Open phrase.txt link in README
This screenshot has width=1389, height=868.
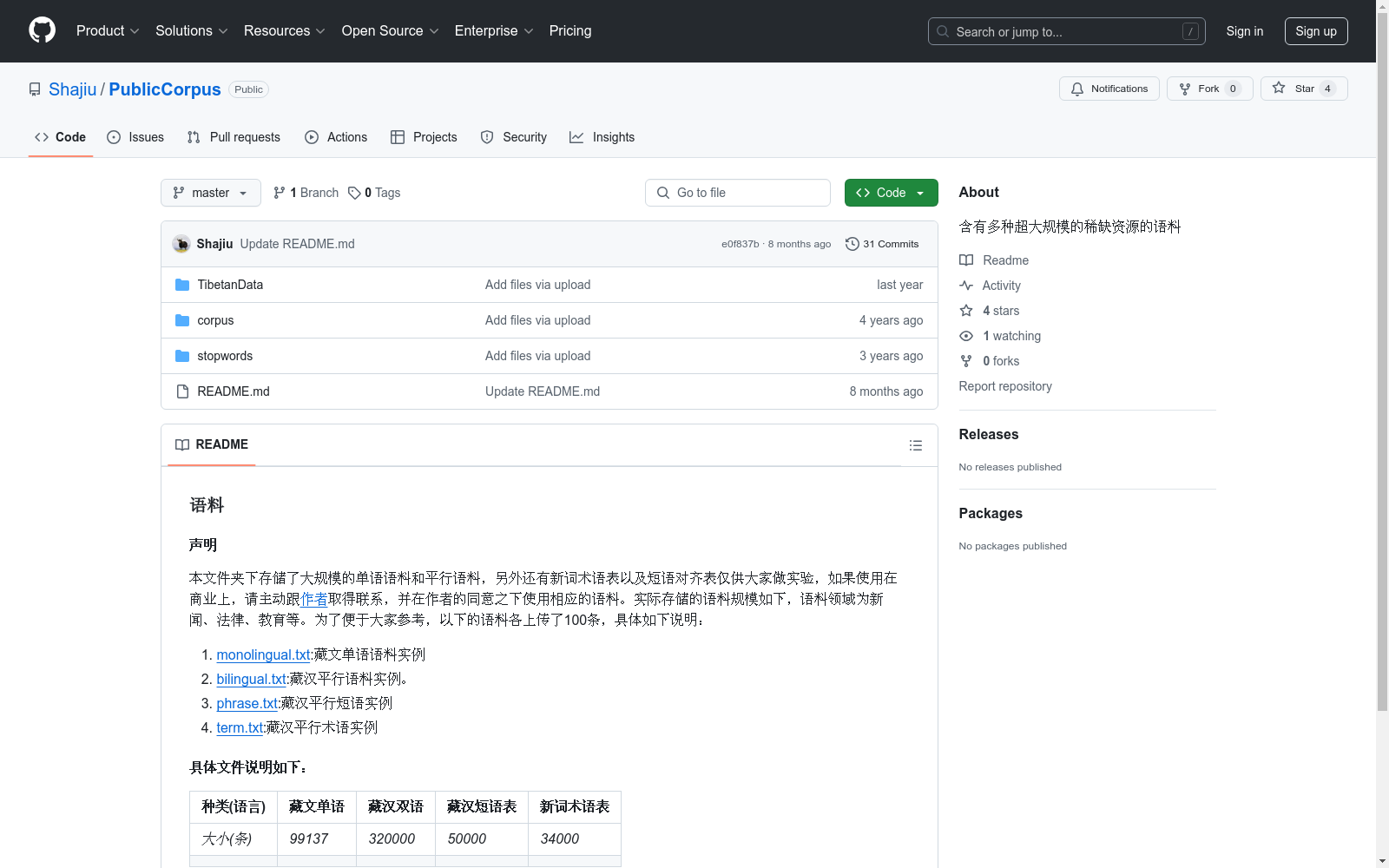(247, 703)
